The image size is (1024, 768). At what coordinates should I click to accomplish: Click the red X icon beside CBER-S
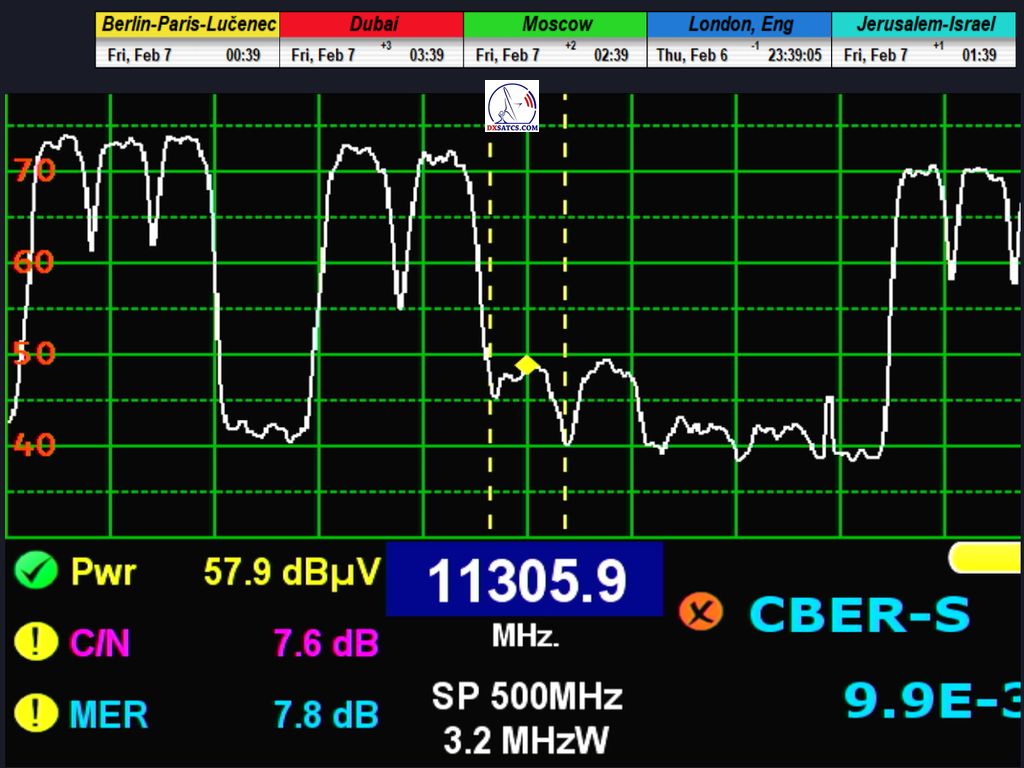coord(700,611)
